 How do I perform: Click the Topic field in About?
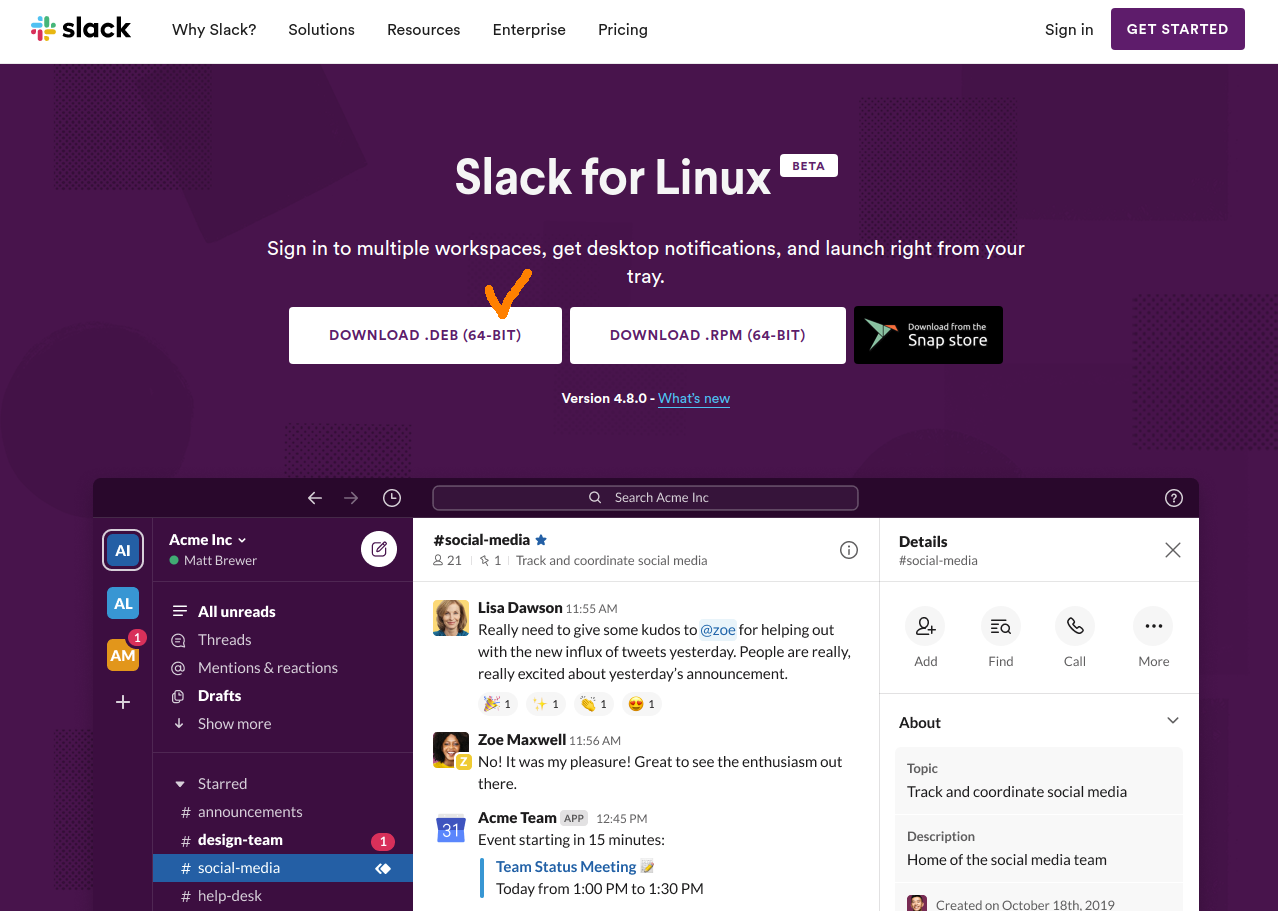(1039, 780)
